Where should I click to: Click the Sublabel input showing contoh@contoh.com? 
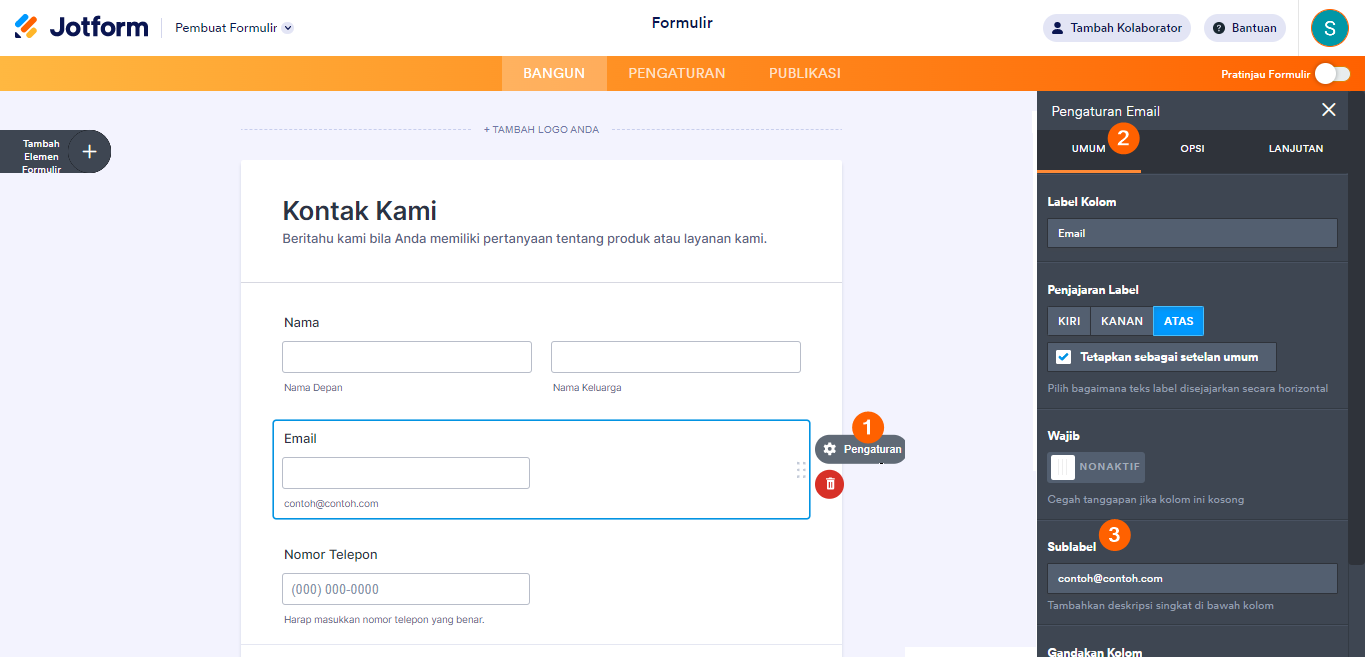coord(1191,577)
